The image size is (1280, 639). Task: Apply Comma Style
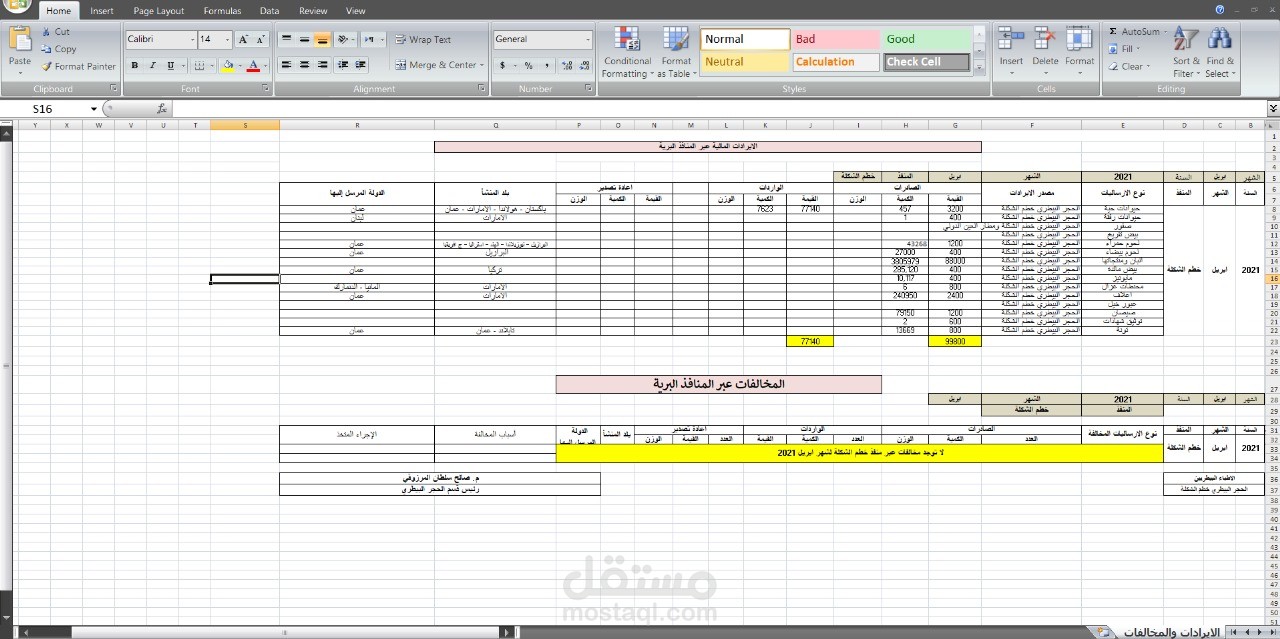[x=546, y=66]
